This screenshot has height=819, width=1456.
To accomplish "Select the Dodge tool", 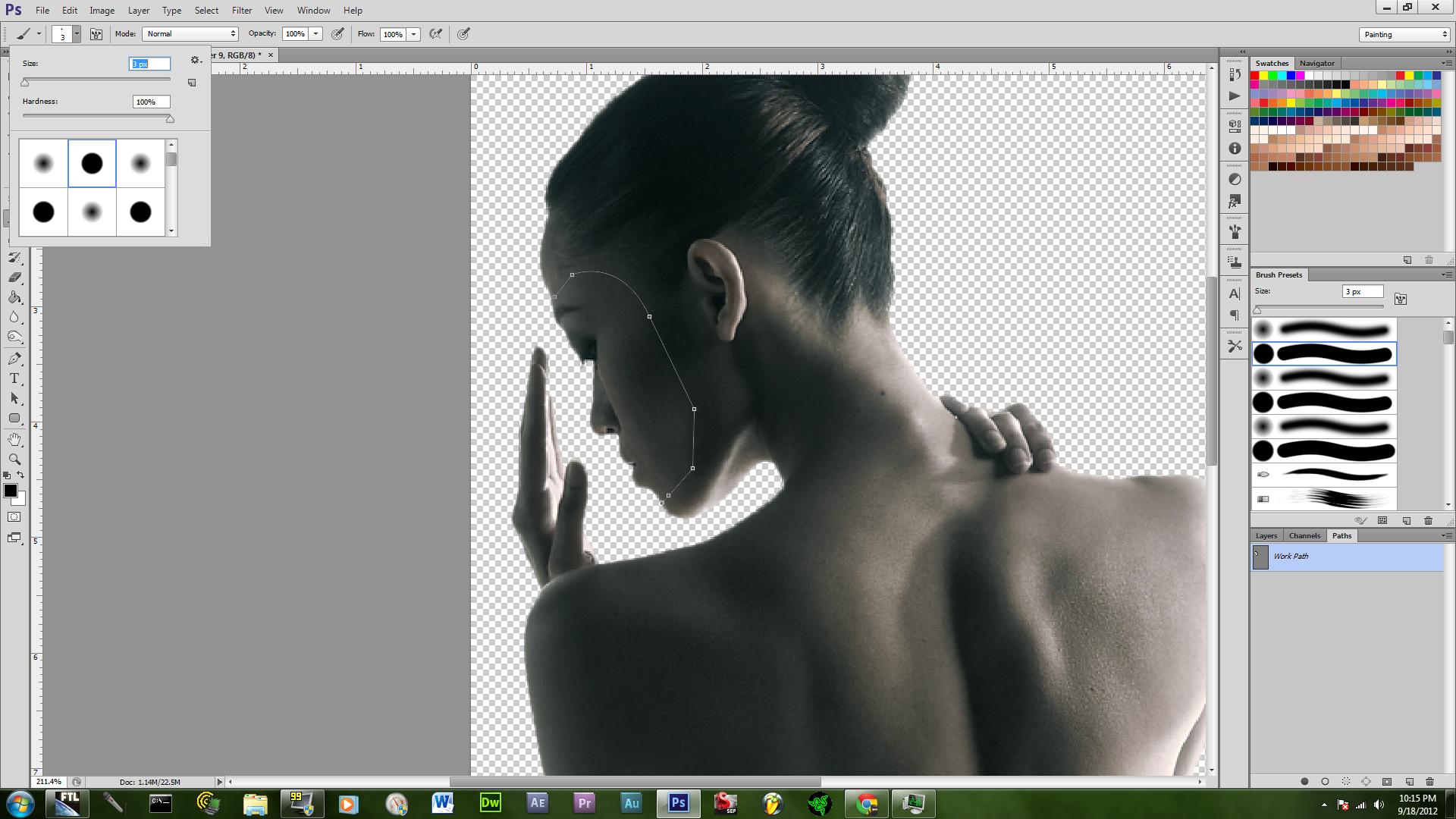I will [x=14, y=337].
